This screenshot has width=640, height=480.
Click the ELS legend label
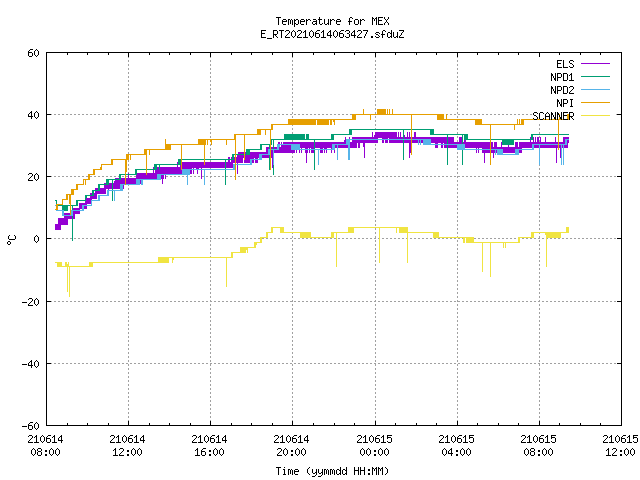(x=565, y=64)
